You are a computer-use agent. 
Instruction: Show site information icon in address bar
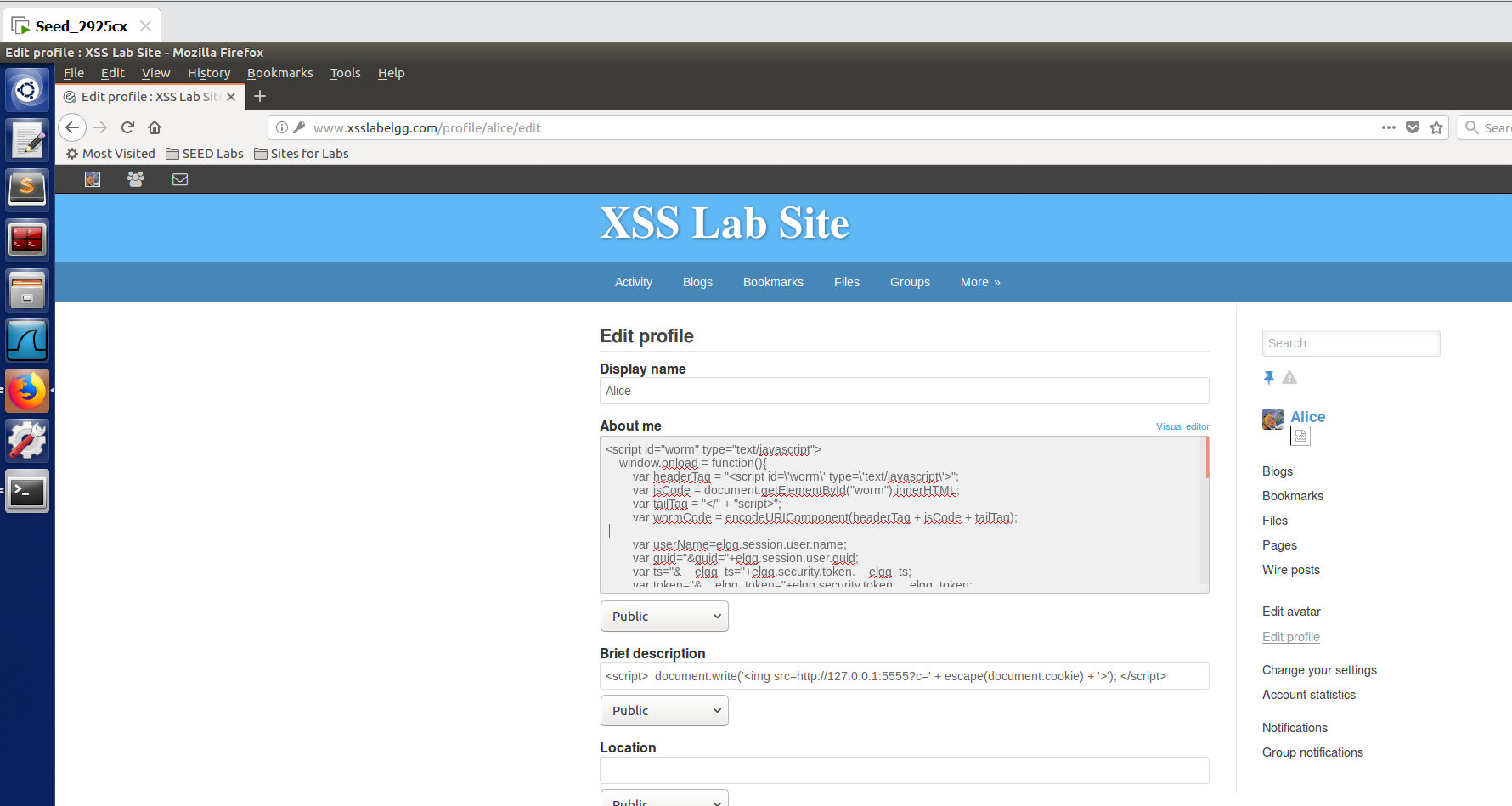click(282, 127)
